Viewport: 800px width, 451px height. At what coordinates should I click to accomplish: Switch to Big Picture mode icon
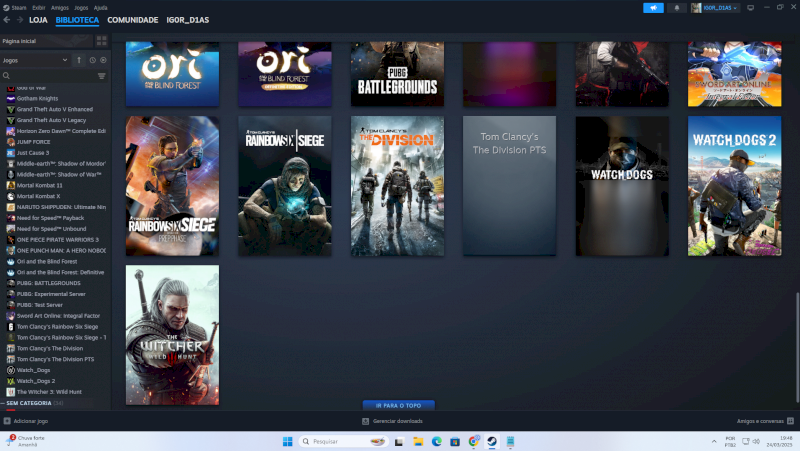(x=750, y=8)
